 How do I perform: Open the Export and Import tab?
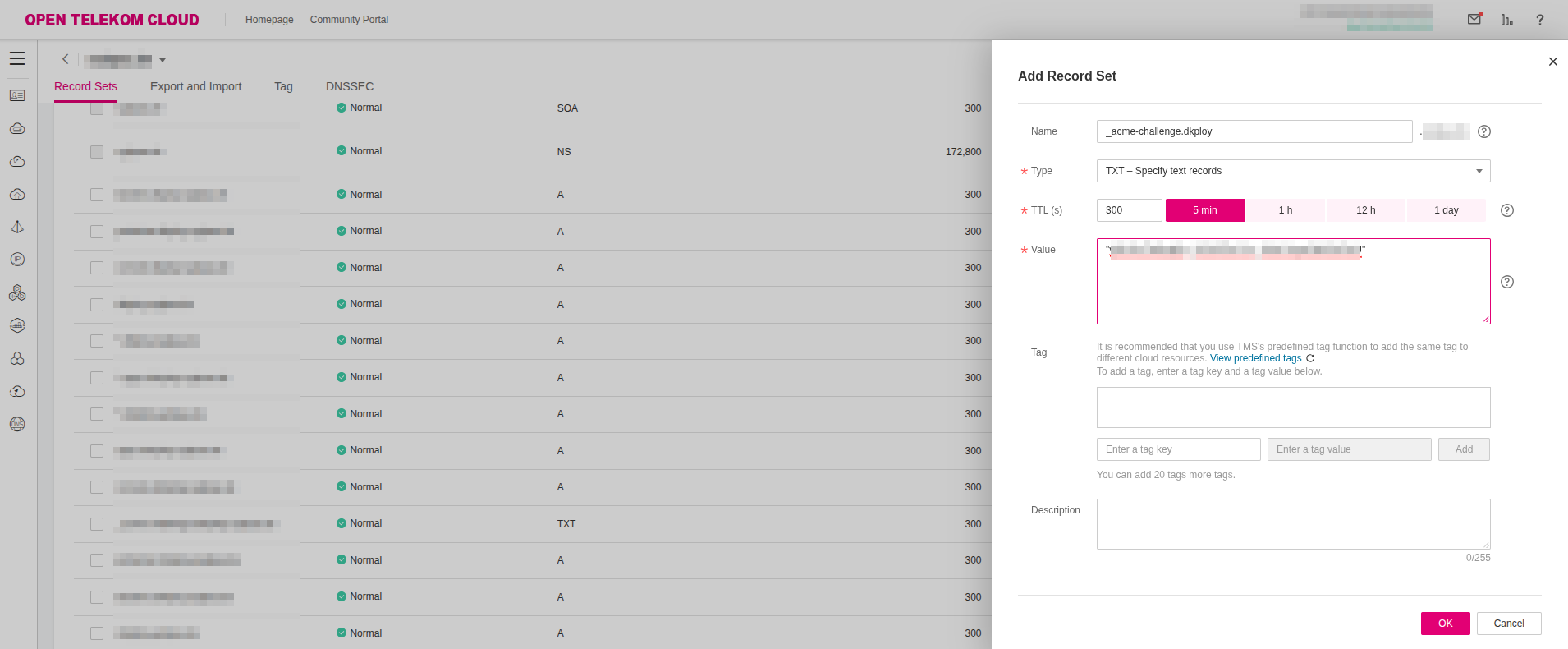[195, 86]
